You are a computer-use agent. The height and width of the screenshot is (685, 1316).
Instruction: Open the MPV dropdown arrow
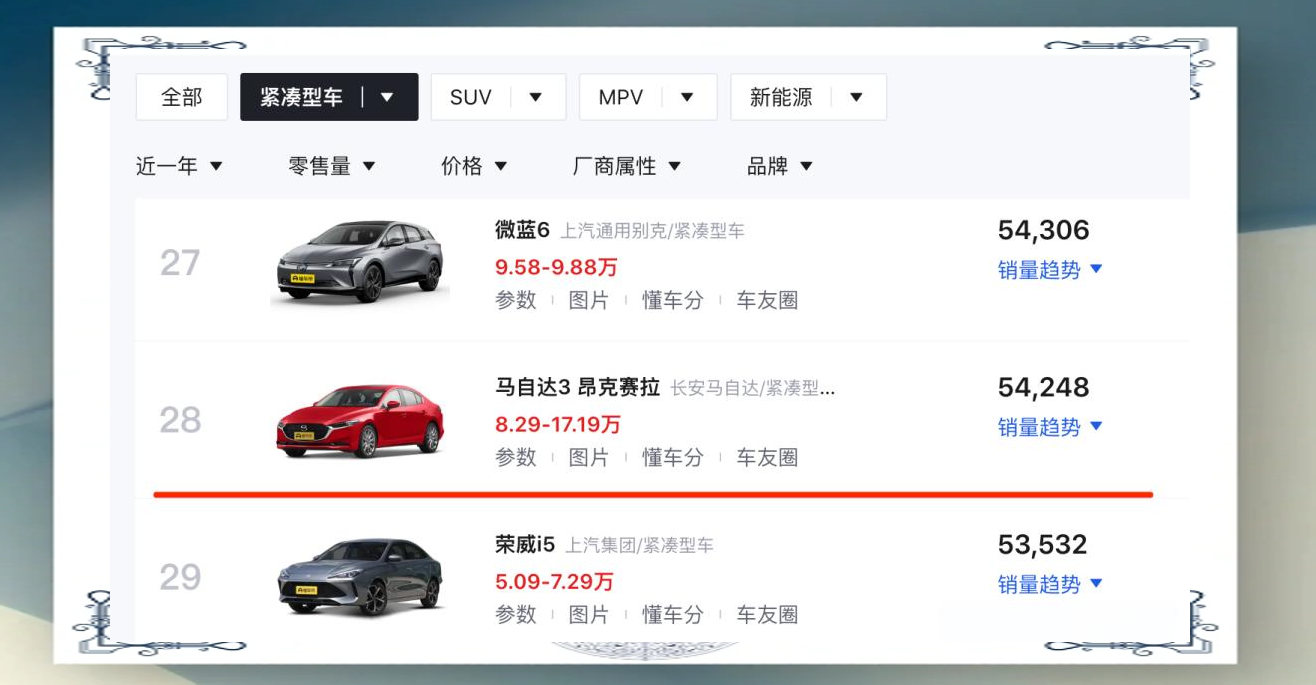click(687, 98)
